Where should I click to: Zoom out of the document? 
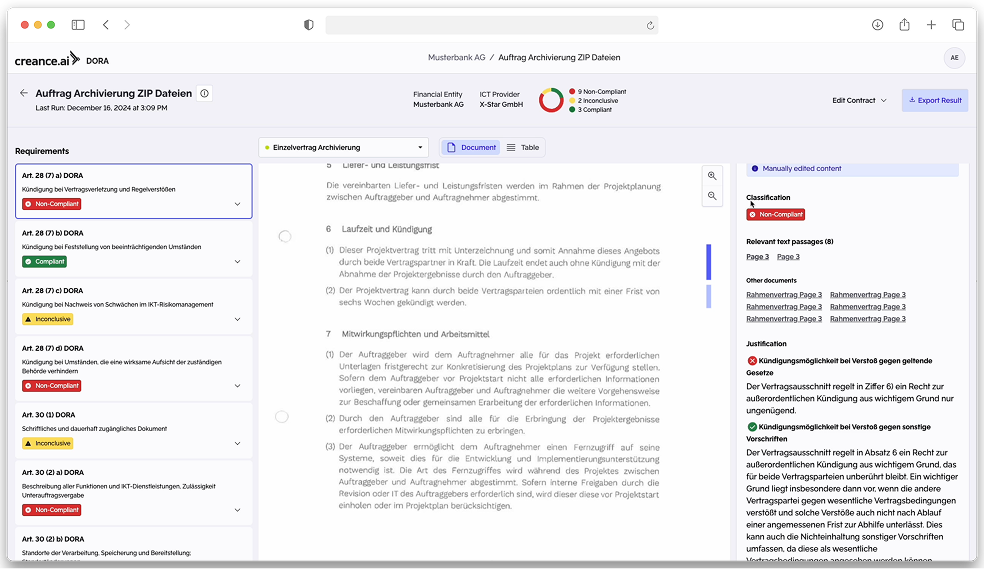click(x=712, y=196)
